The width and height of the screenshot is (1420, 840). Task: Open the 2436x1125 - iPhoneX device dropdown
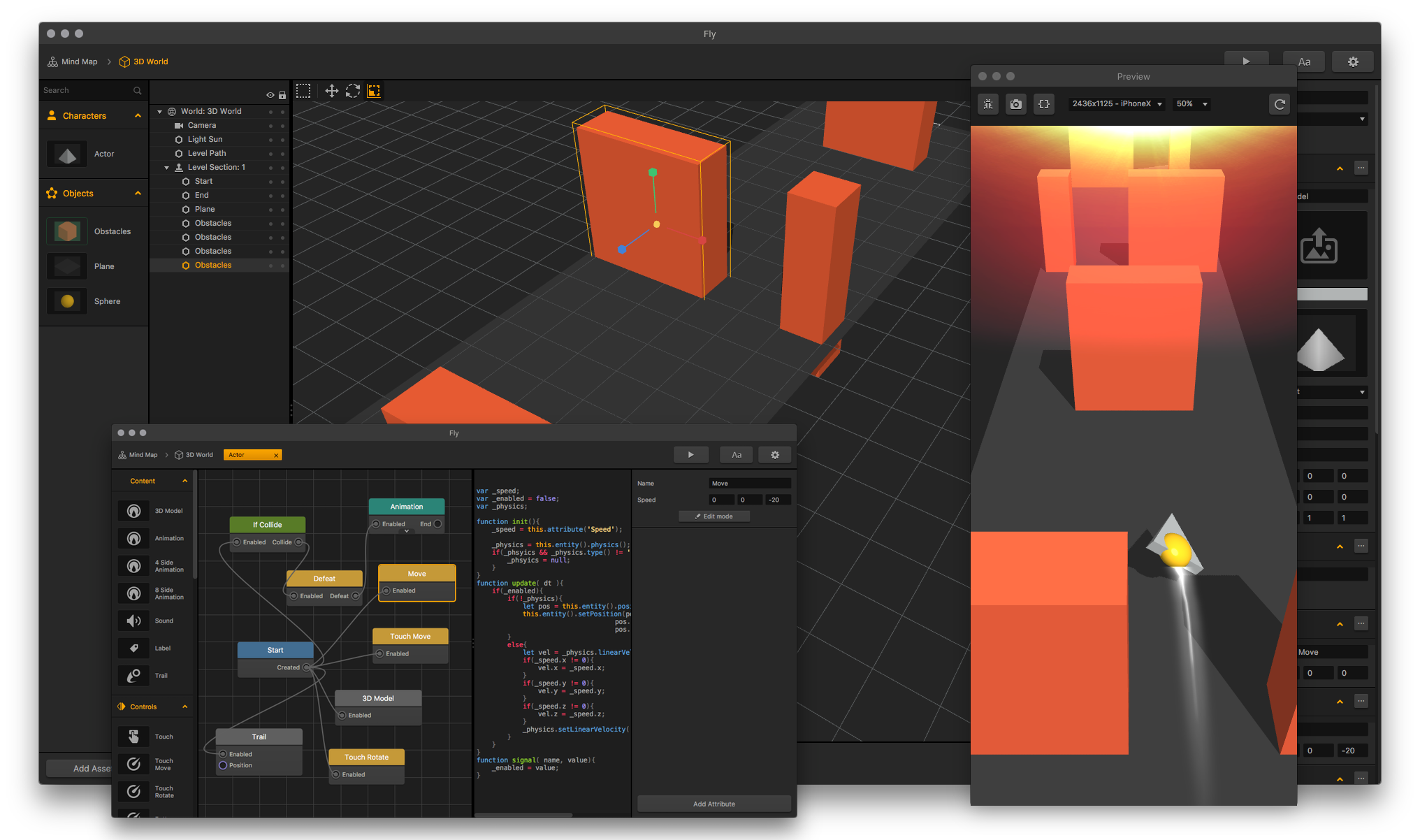pos(1117,104)
